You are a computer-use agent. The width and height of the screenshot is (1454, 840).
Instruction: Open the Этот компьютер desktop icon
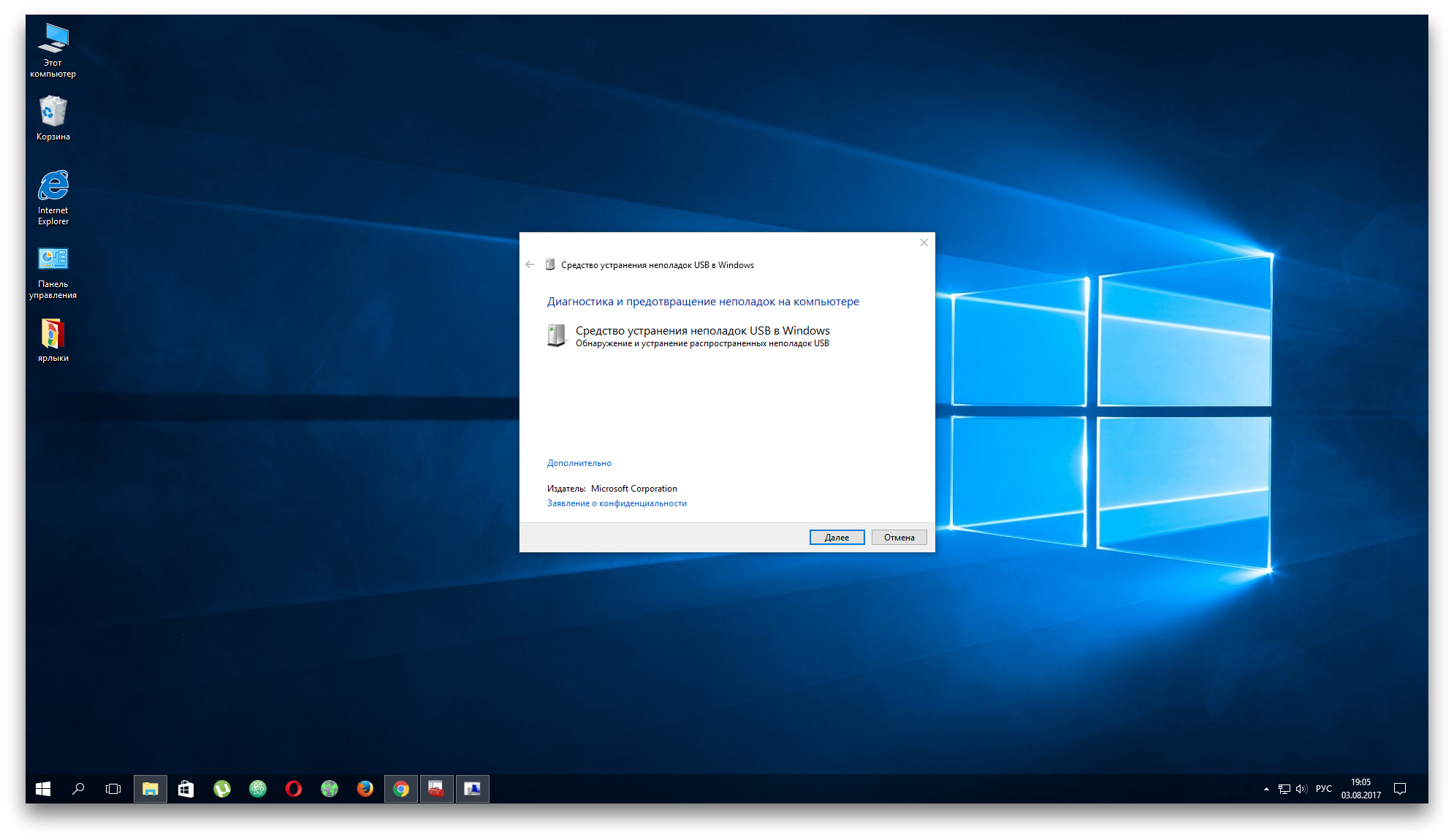[53, 50]
